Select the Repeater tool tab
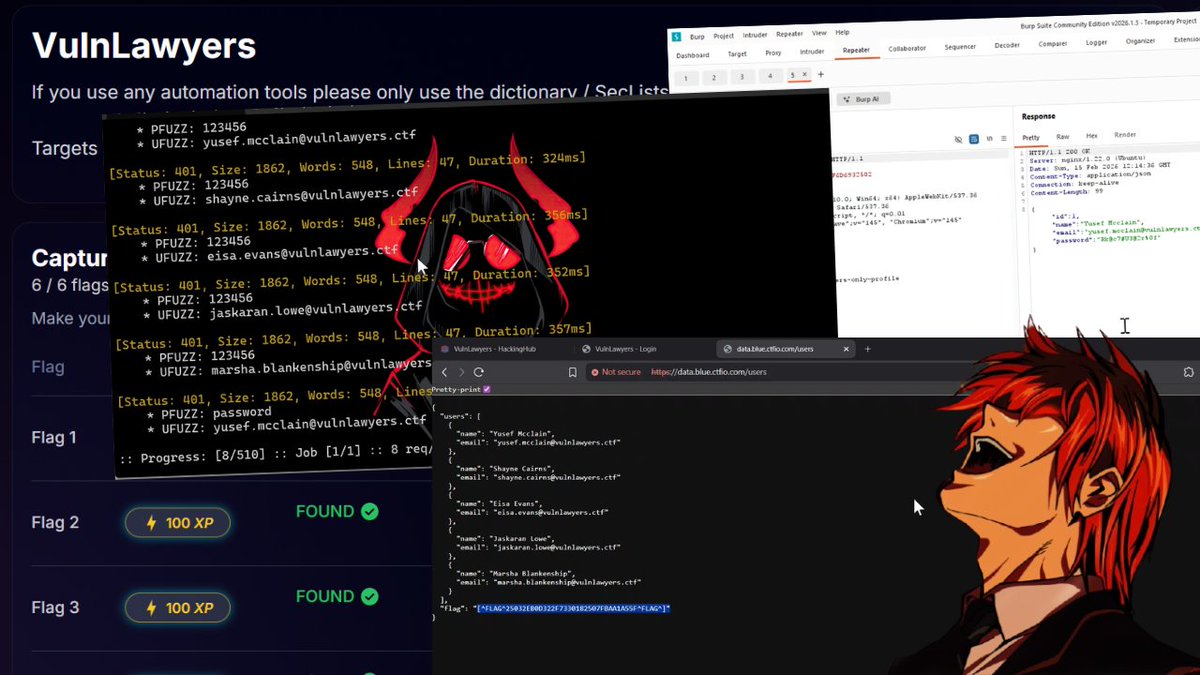This screenshot has height=675, width=1200. [x=856, y=50]
